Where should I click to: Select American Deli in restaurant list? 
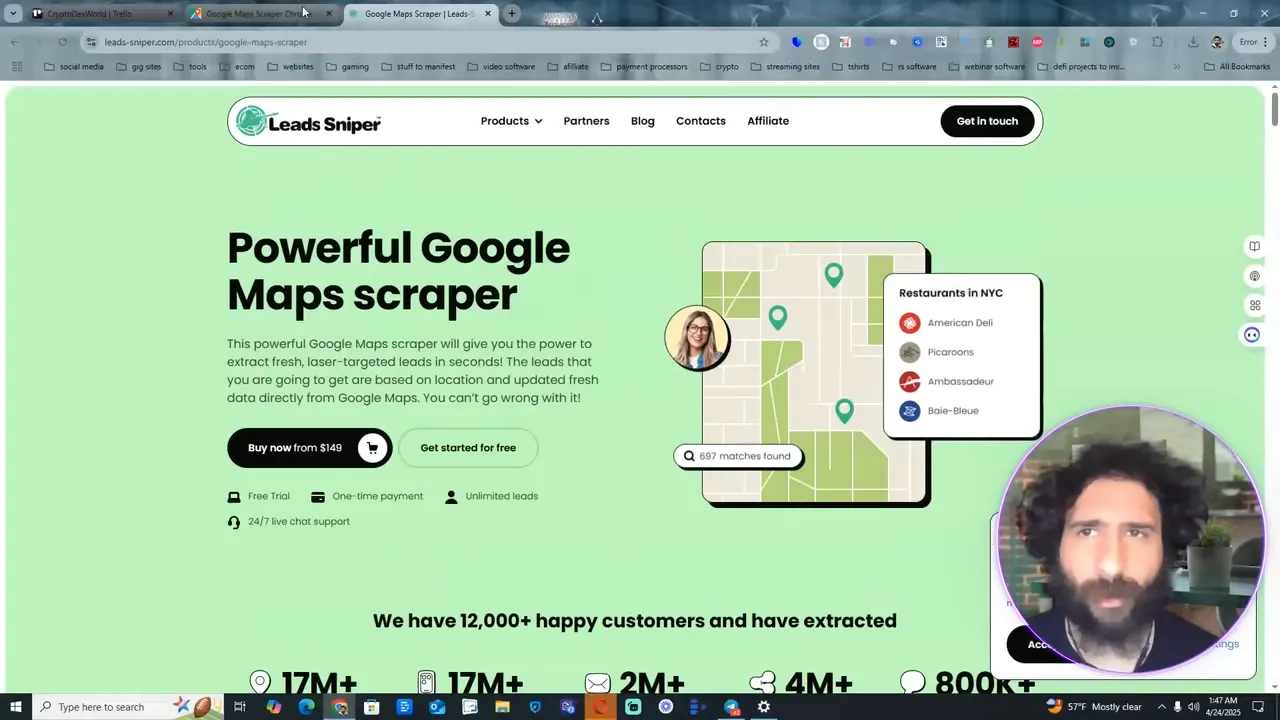pos(947,323)
